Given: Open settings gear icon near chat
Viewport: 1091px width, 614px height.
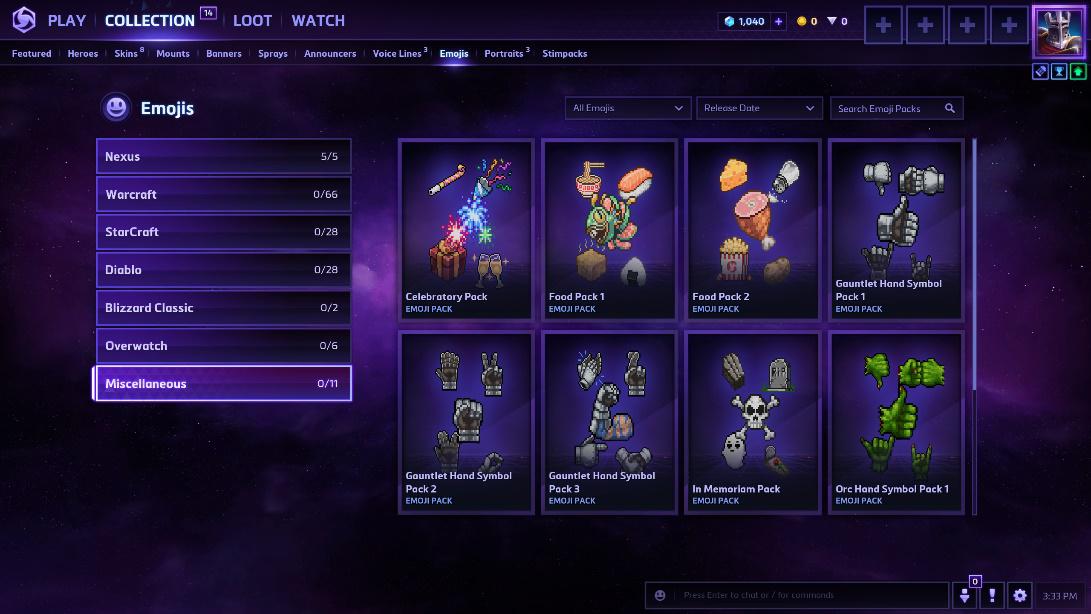Looking at the screenshot, I should coord(1019,595).
